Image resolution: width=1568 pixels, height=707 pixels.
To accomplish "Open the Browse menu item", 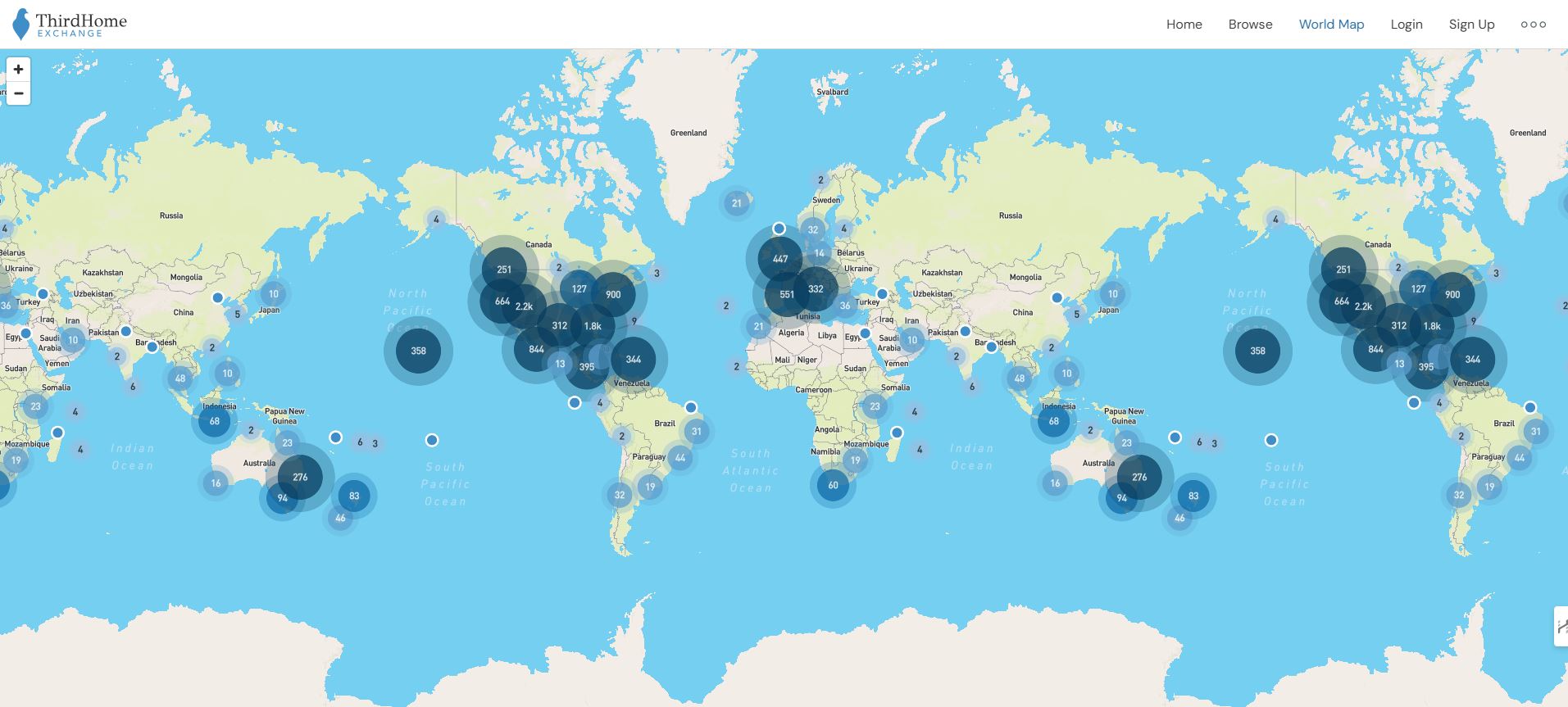I will click(1250, 25).
